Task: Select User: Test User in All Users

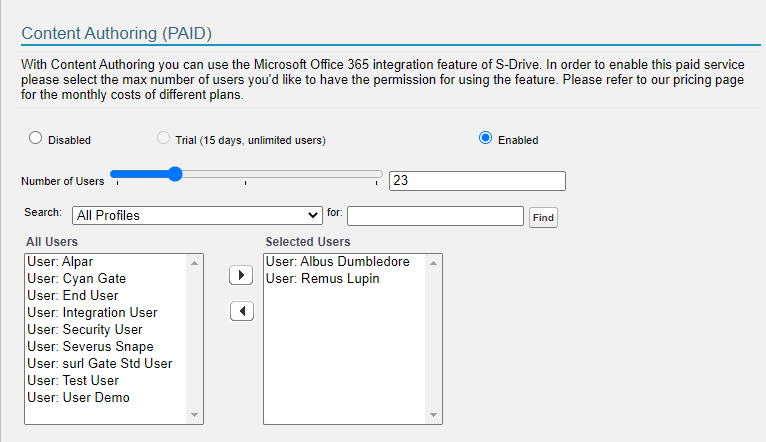Action: point(73,380)
